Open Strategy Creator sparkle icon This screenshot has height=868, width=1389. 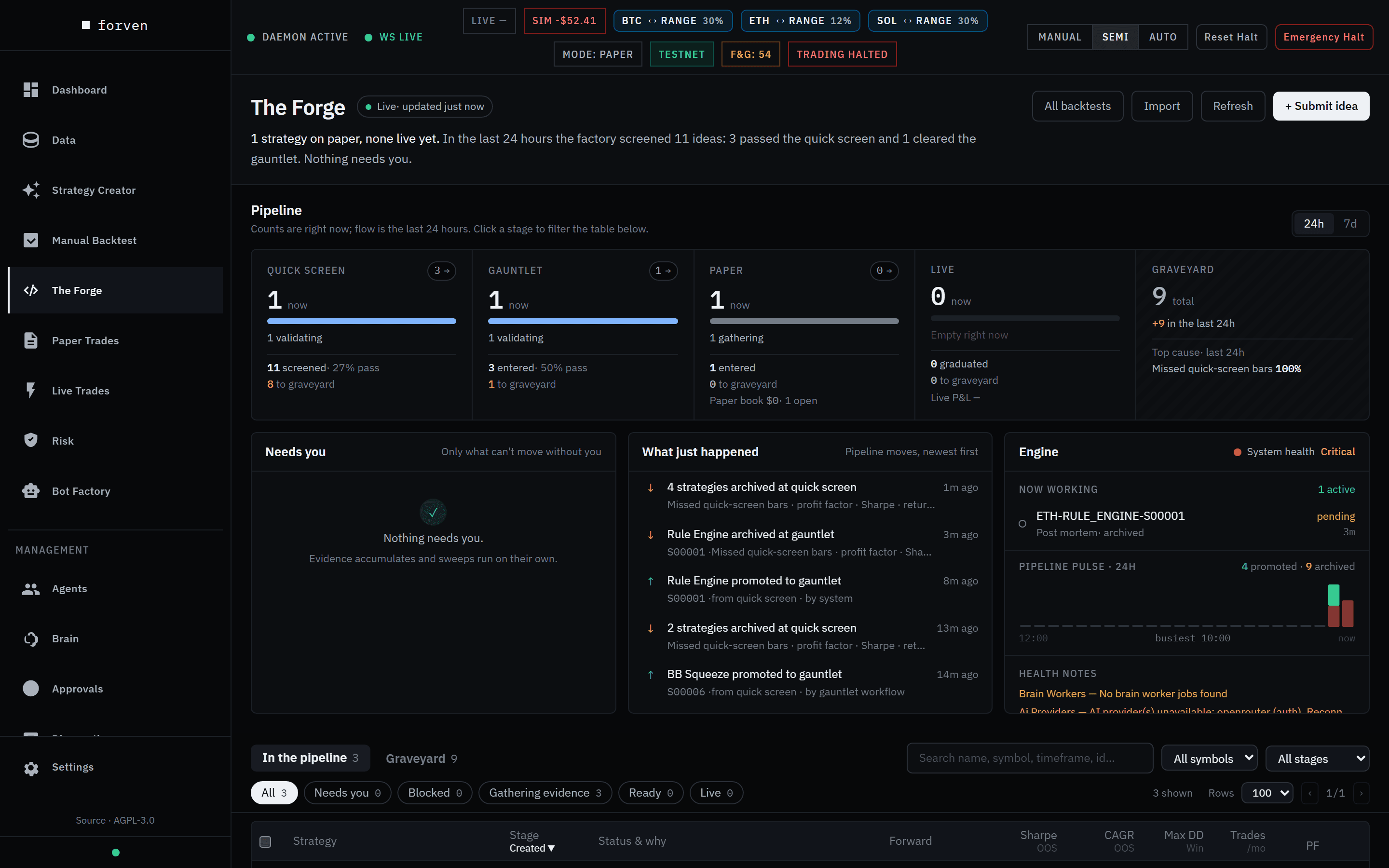pyautogui.click(x=30, y=190)
